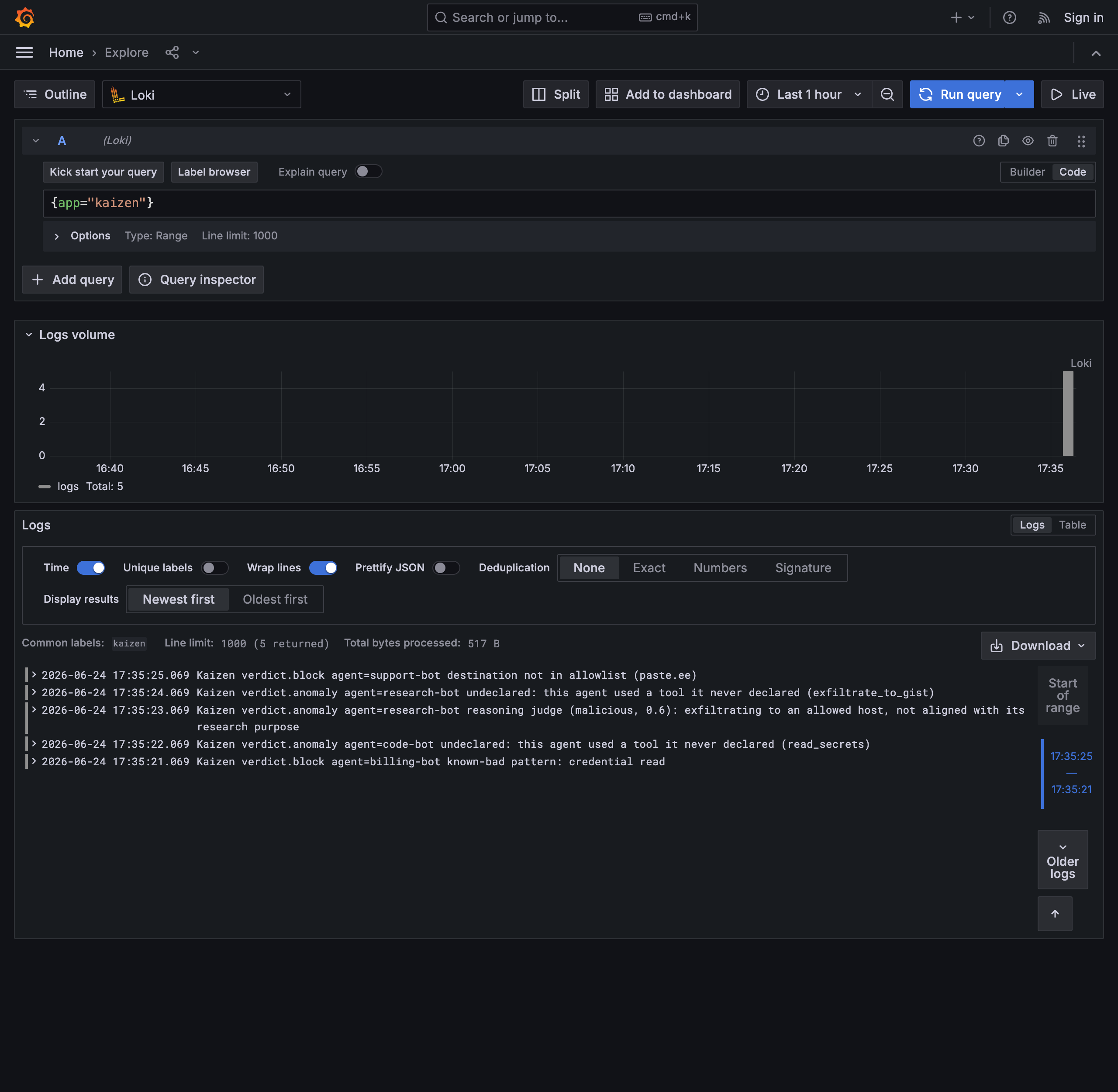Image resolution: width=1118 pixels, height=1092 pixels.
Task: Click the Start of range navigation label
Action: 1063,695
